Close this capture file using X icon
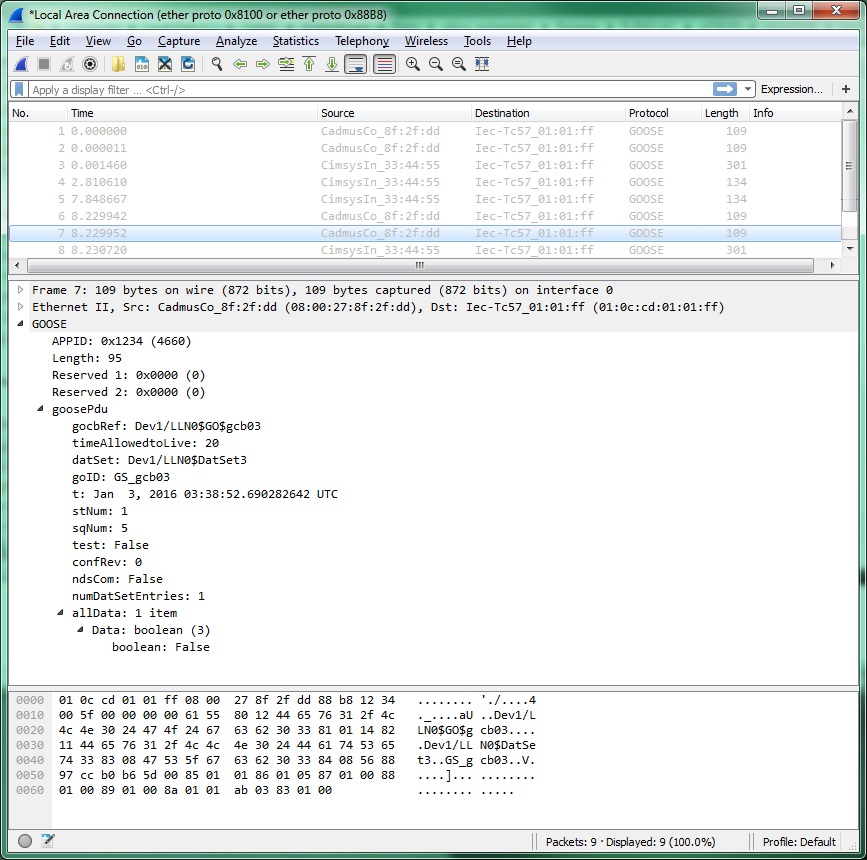The width and height of the screenshot is (867, 860). pos(165,64)
